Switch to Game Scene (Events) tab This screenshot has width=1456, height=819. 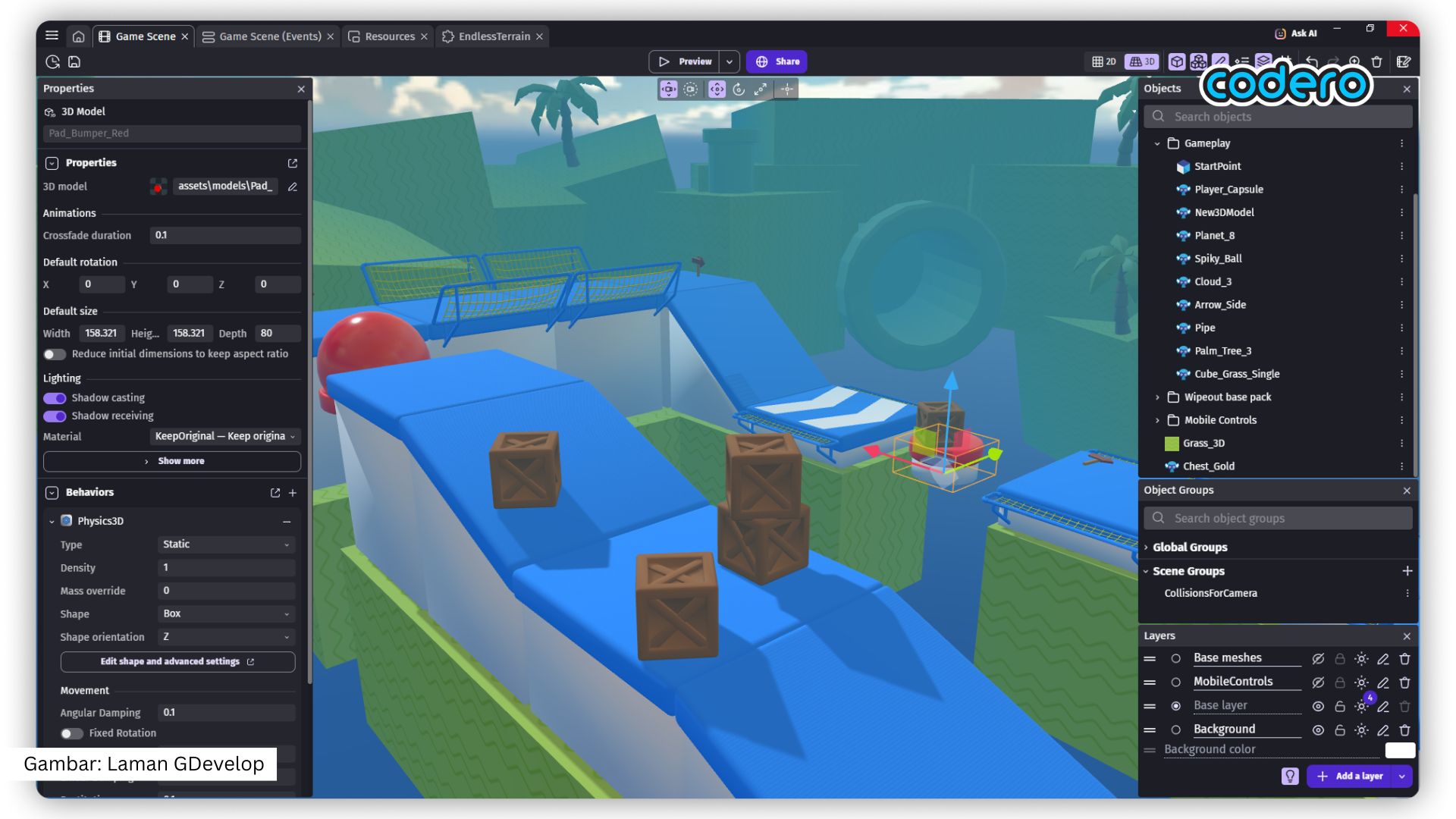pos(270,36)
